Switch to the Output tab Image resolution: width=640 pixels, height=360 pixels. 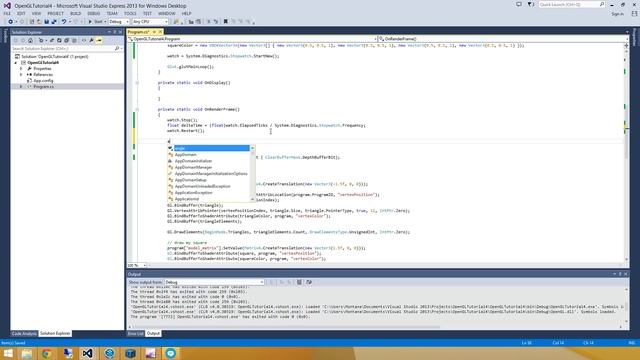(x=153, y=333)
